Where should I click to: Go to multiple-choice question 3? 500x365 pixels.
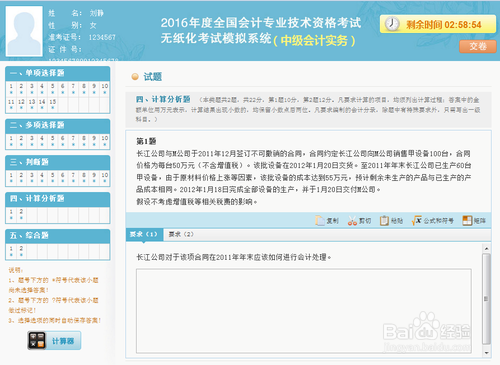point(32,141)
